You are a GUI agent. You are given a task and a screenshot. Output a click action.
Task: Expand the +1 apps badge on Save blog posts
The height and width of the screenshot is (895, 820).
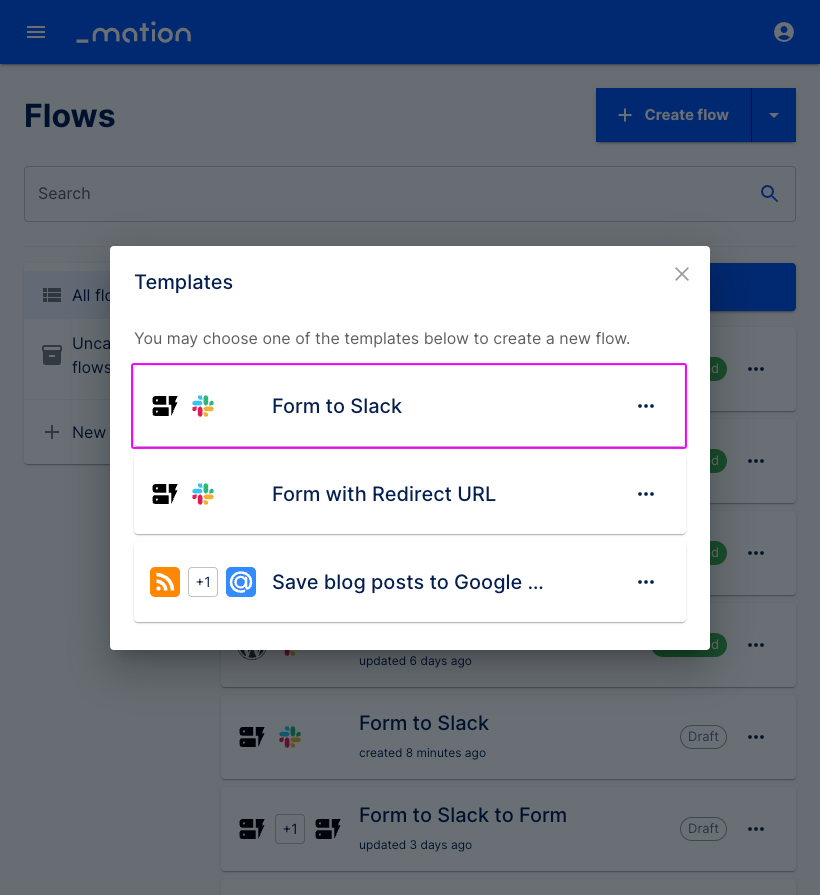pyautogui.click(x=203, y=582)
